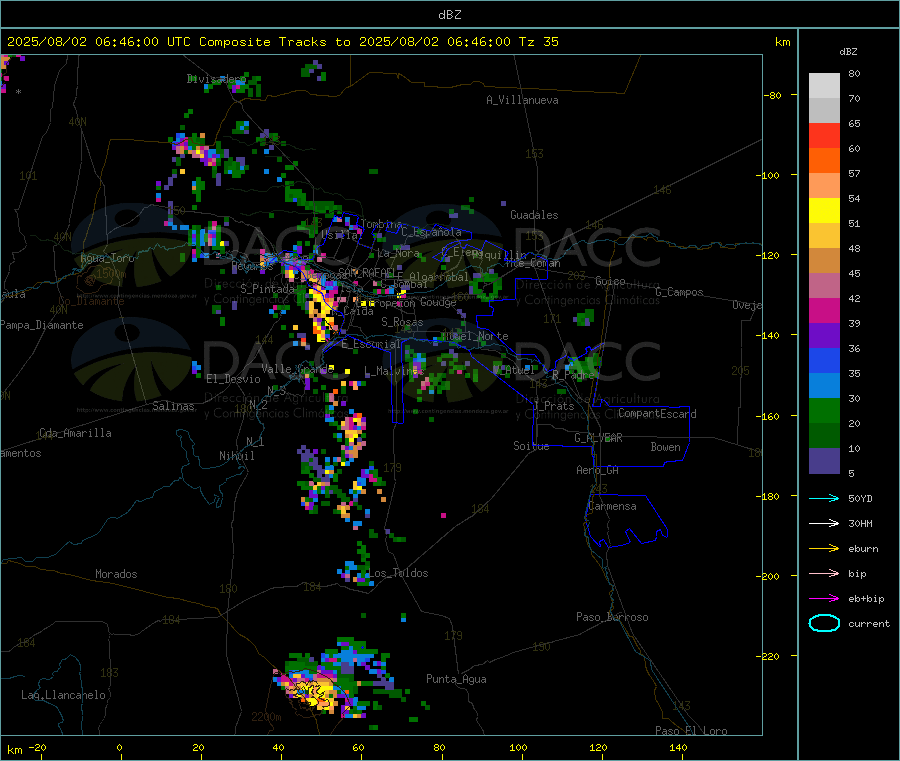
Task: Click the Lag.Llancanelo map label
Action: [63, 696]
